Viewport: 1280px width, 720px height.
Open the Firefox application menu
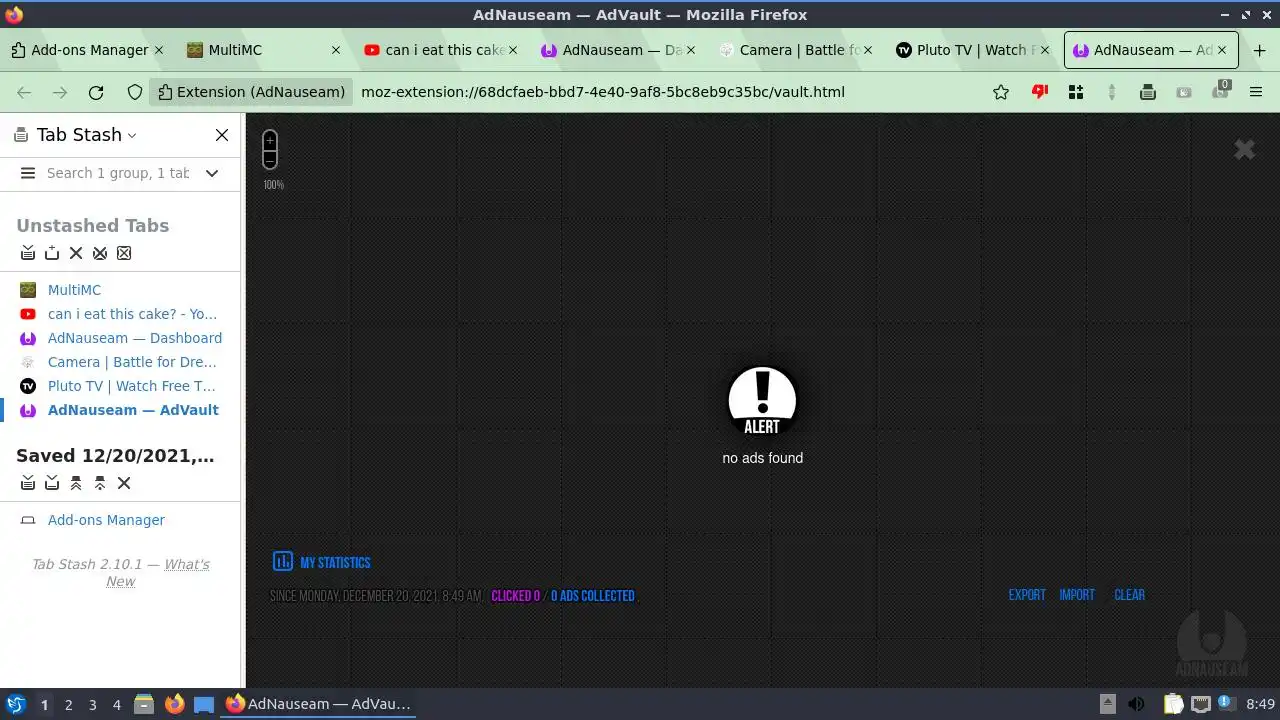coord(1256,92)
